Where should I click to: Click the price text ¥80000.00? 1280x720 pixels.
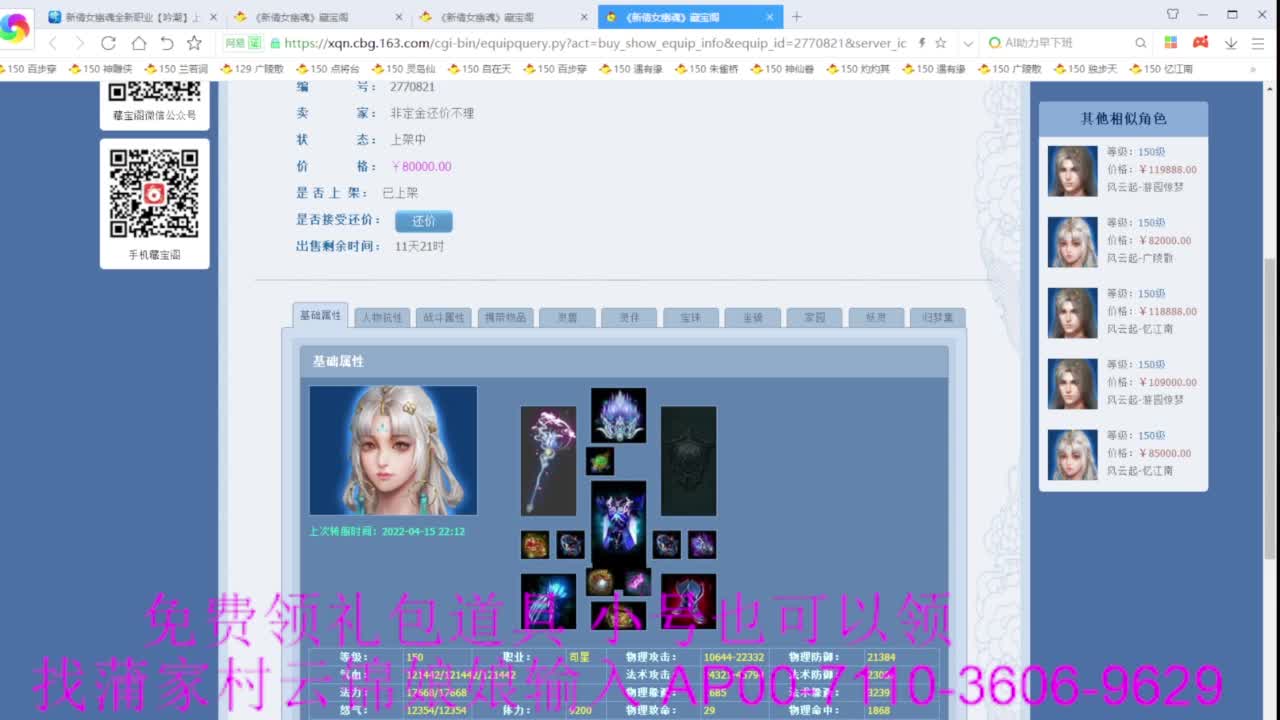[421, 167]
